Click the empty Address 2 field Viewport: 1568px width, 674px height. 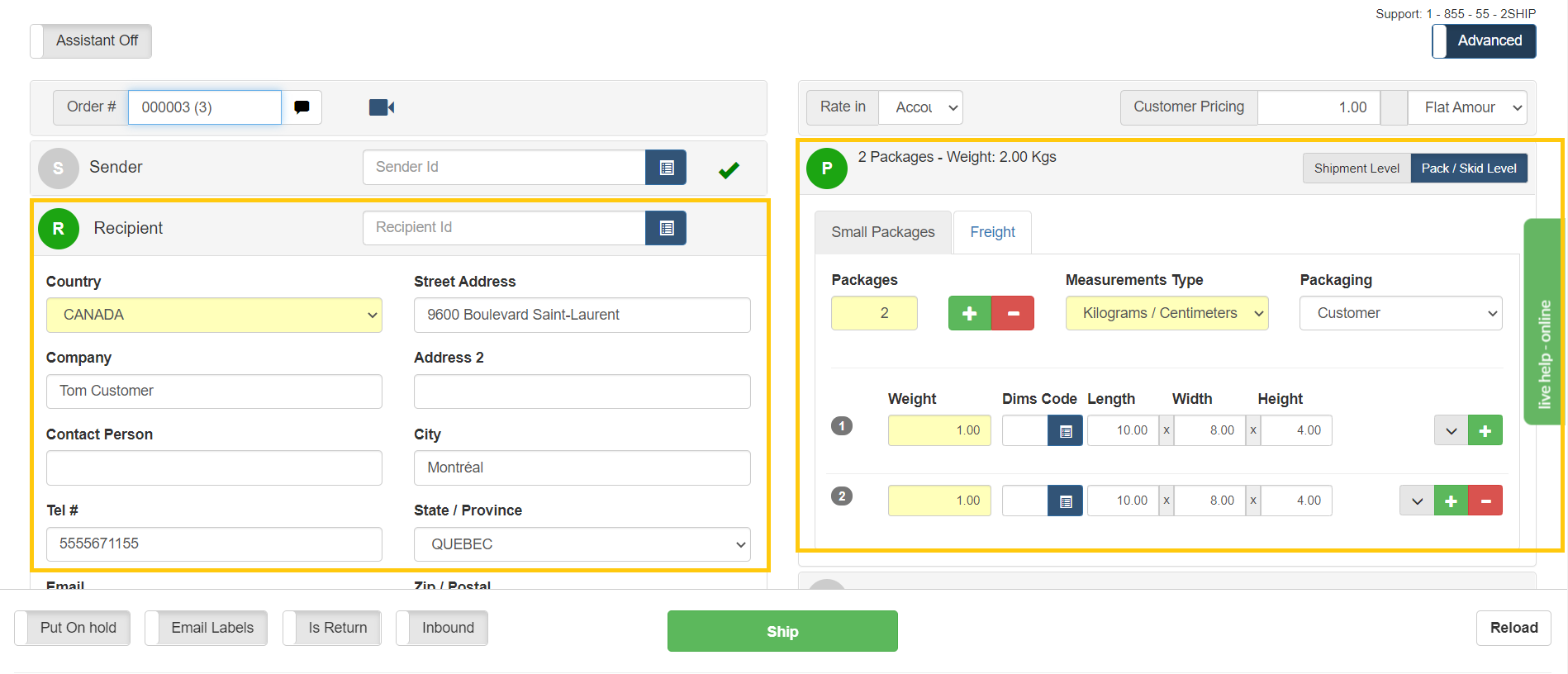pyautogui.click(x=582, y=392)
